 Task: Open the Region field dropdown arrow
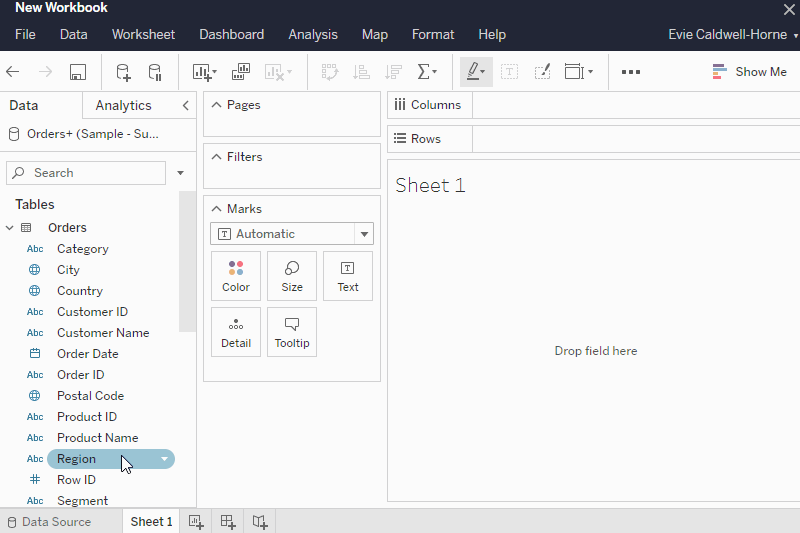(164, 459)
